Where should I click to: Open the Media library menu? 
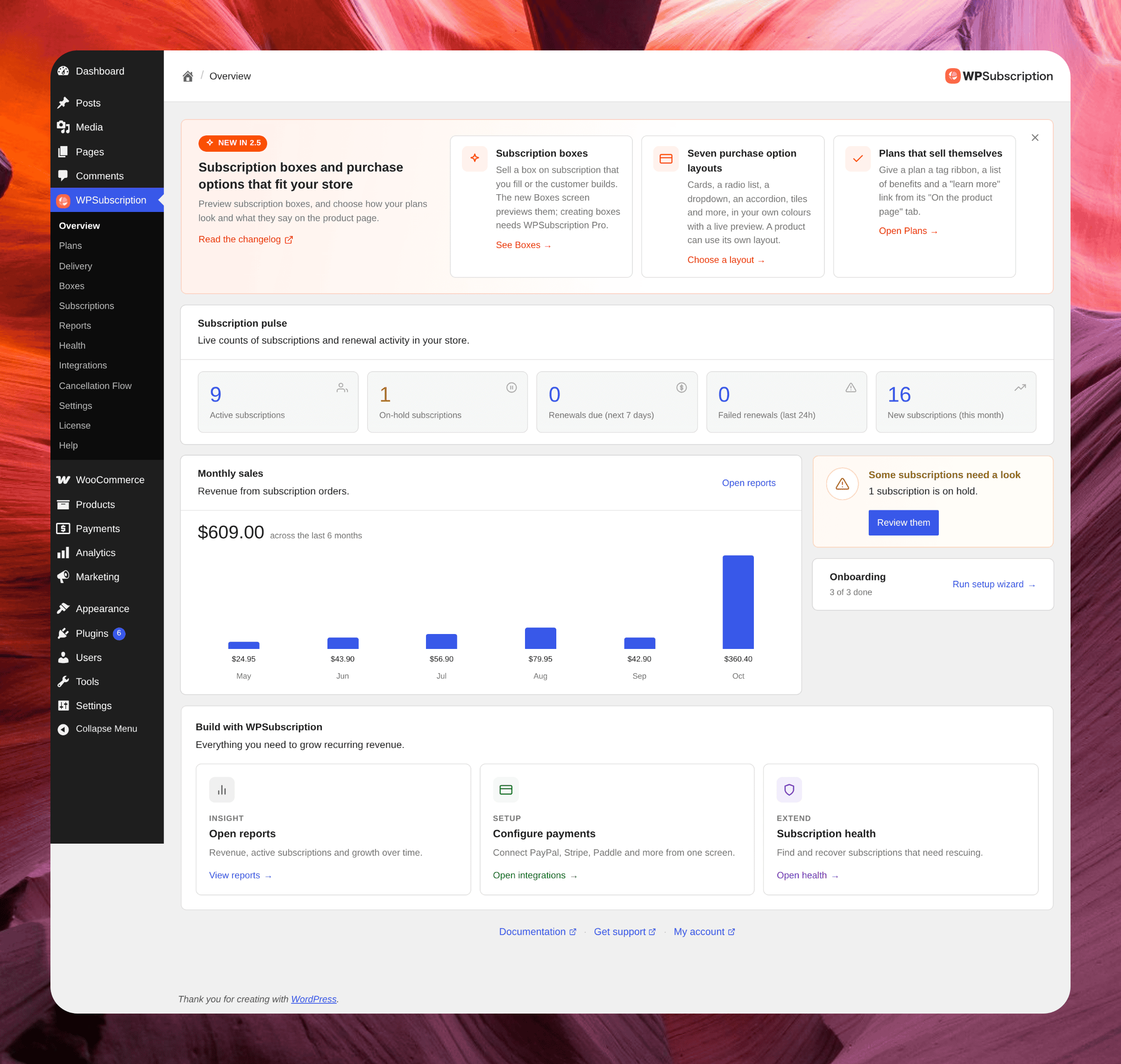pos(107,127)
